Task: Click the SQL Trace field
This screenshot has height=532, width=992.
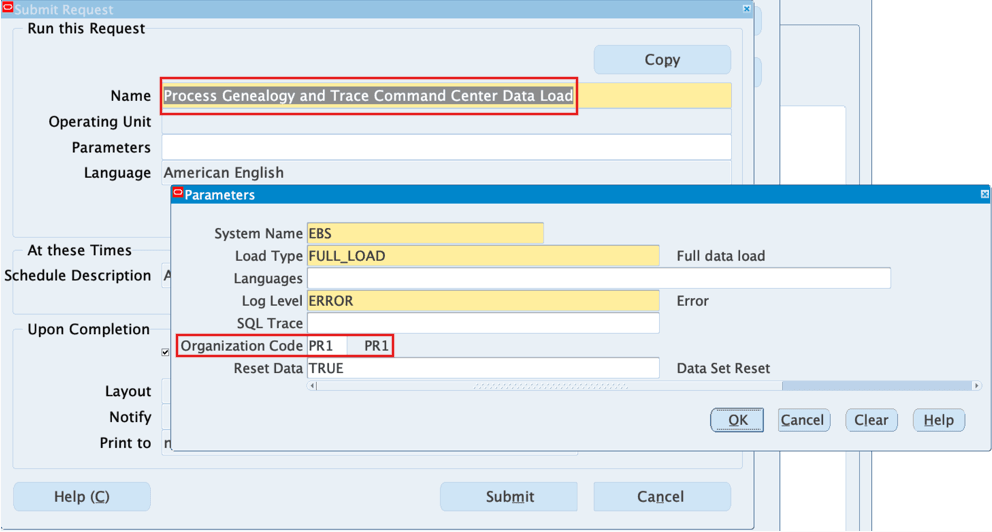Action: pyautogui.click(x=483, y=323)
